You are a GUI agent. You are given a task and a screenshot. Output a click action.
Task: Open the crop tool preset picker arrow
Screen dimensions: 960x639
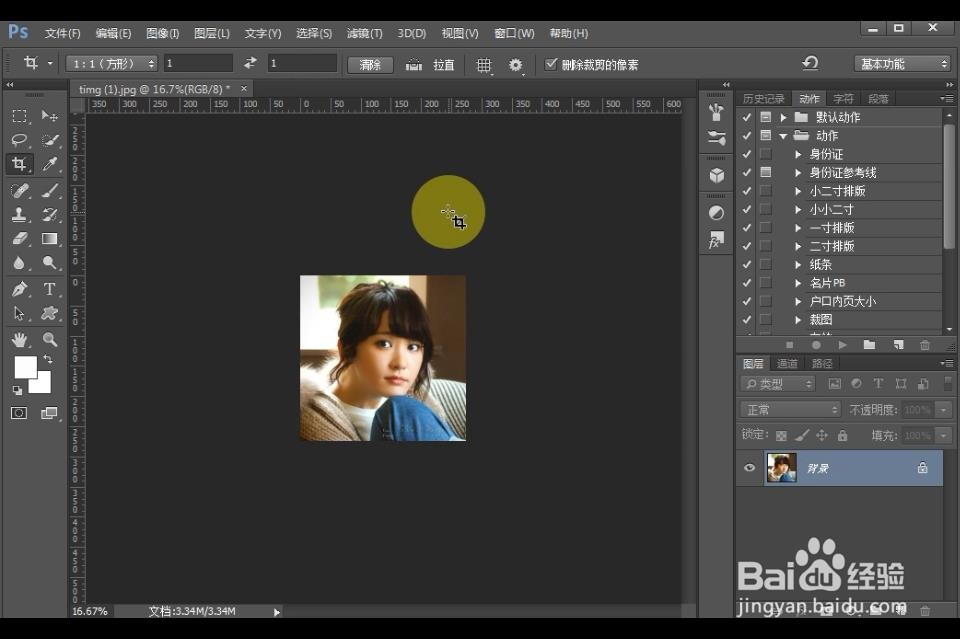point(50,63)
